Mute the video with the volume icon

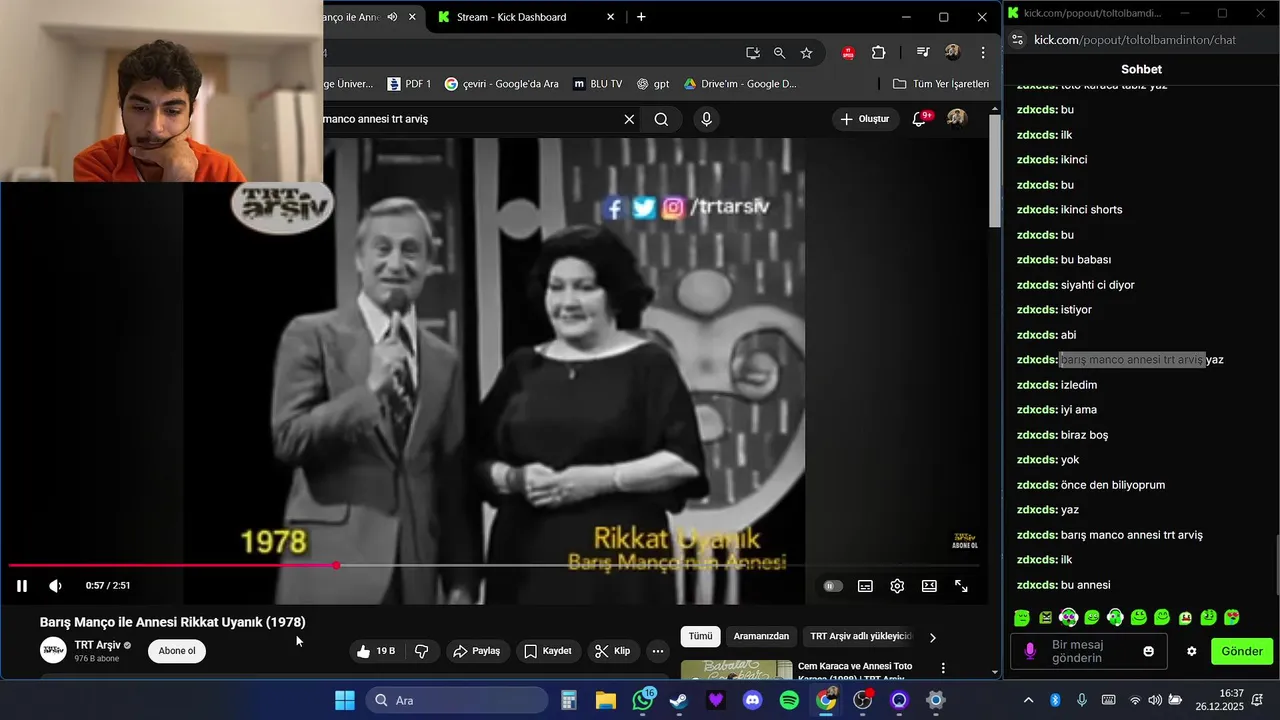(56, 586)
